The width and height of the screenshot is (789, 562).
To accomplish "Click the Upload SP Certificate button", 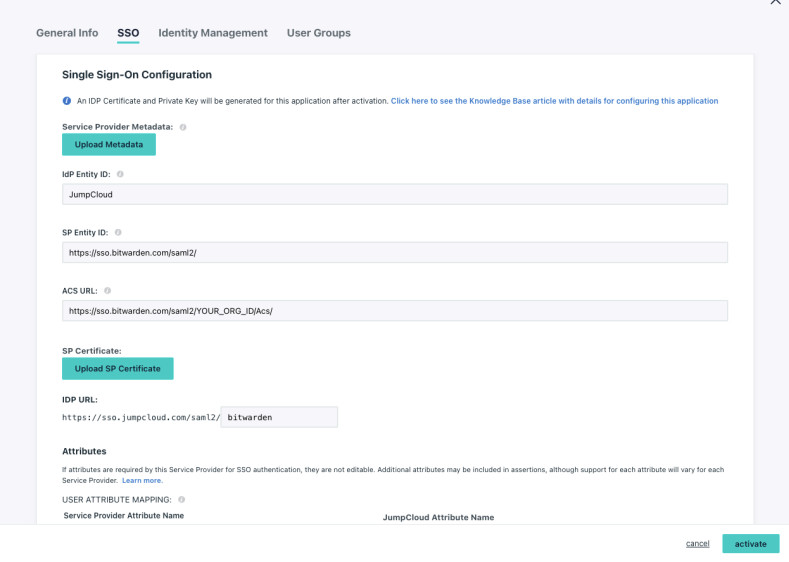I will (118, 369).
